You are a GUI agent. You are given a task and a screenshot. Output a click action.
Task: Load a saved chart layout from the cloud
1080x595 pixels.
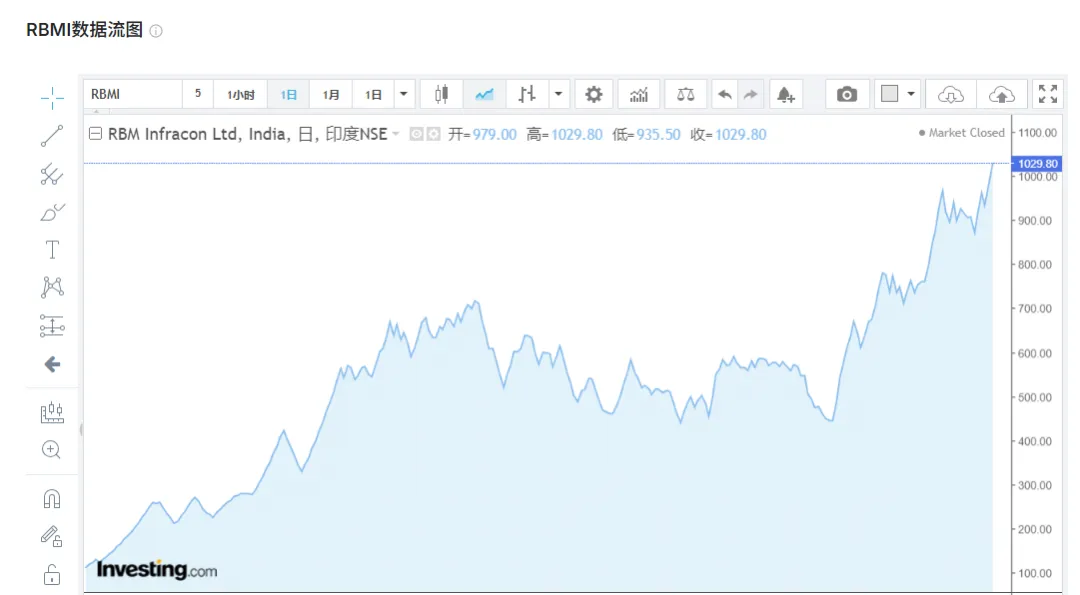(951, 94)
